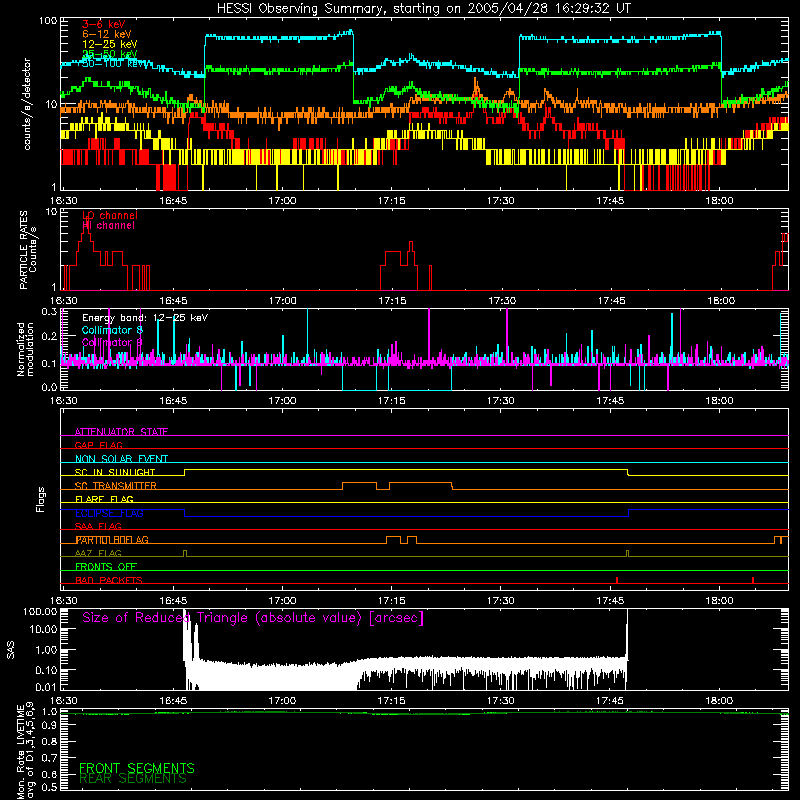Click the "0.9" tick on livetime axis
This screenshot has width=800, height=800.
49,726
